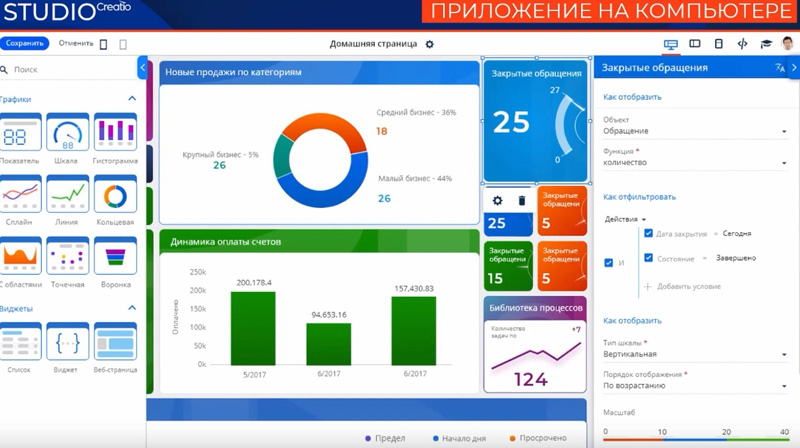
Task: Expand the Тип шкалы dropdown
Action: coord(694,354)
